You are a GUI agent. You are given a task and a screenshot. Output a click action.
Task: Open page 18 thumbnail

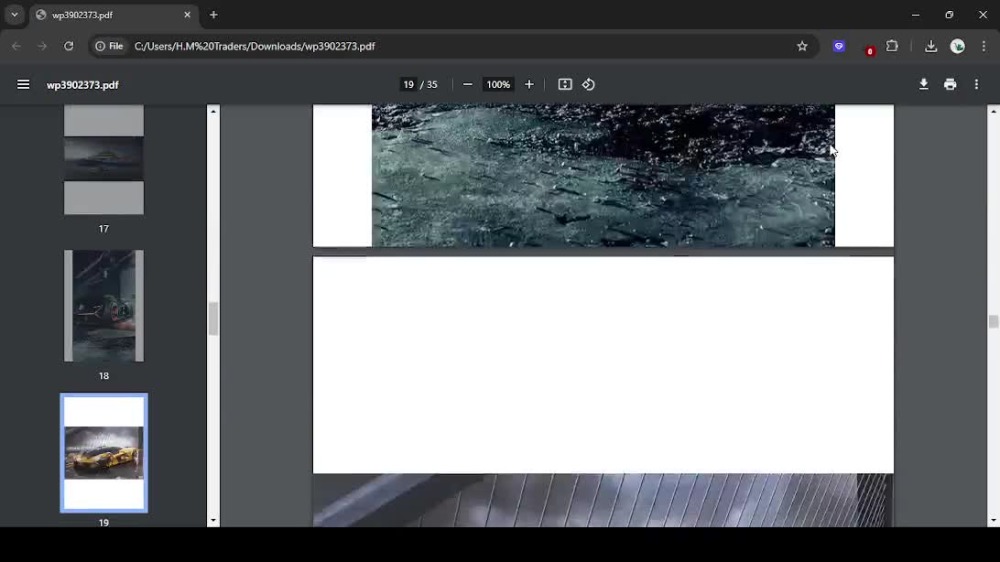pos(104,306)
